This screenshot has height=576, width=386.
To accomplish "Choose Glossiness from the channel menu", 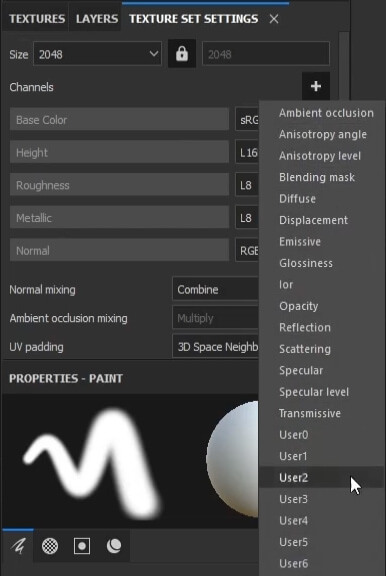I will point(322,263).
